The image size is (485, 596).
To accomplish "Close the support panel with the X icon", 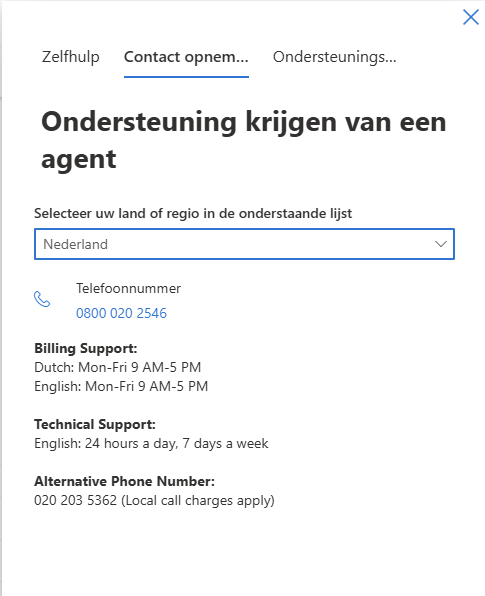I will [x=471, y=17].
